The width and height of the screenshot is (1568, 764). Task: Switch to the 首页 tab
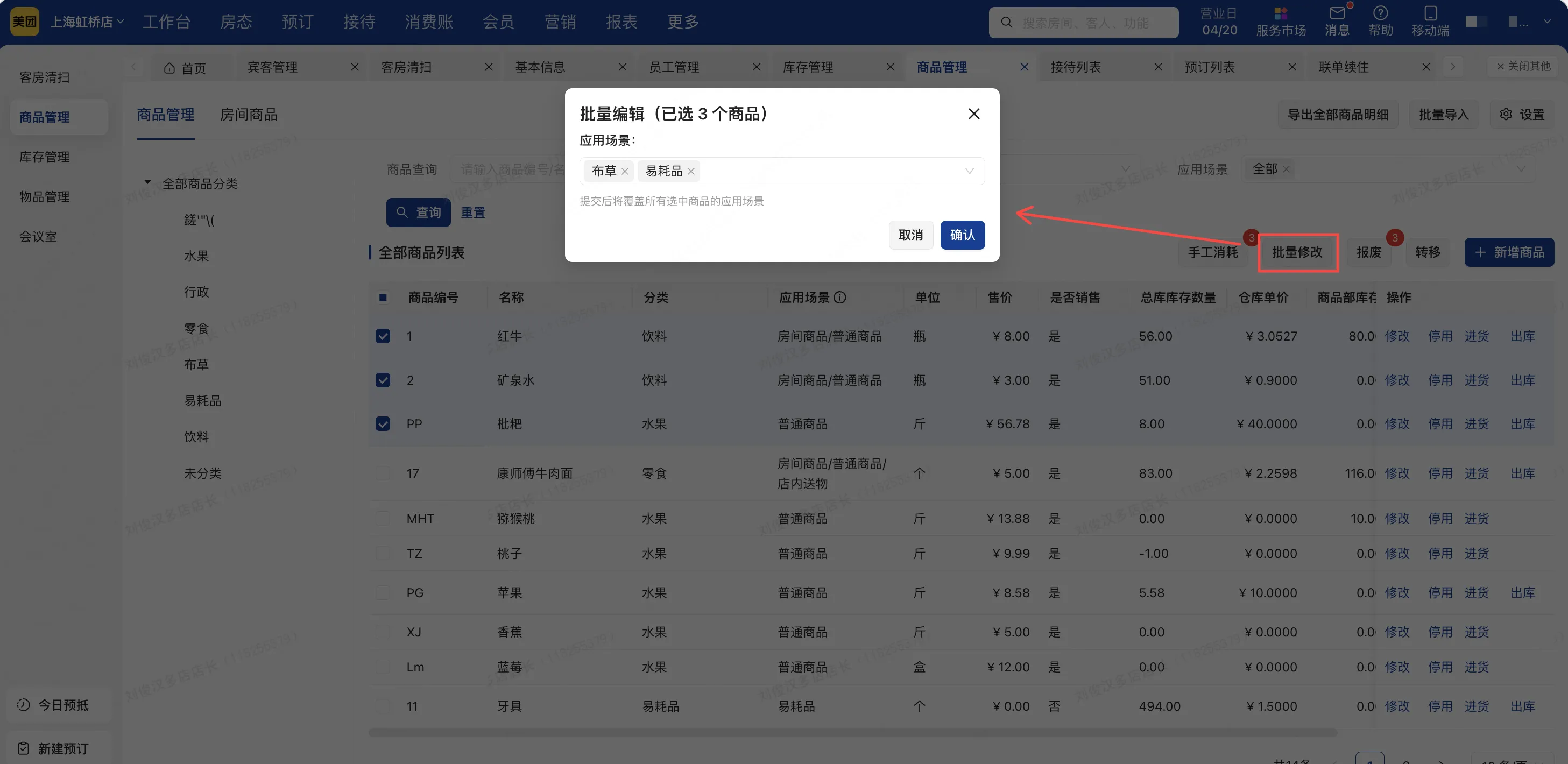(x=186, y=68)
